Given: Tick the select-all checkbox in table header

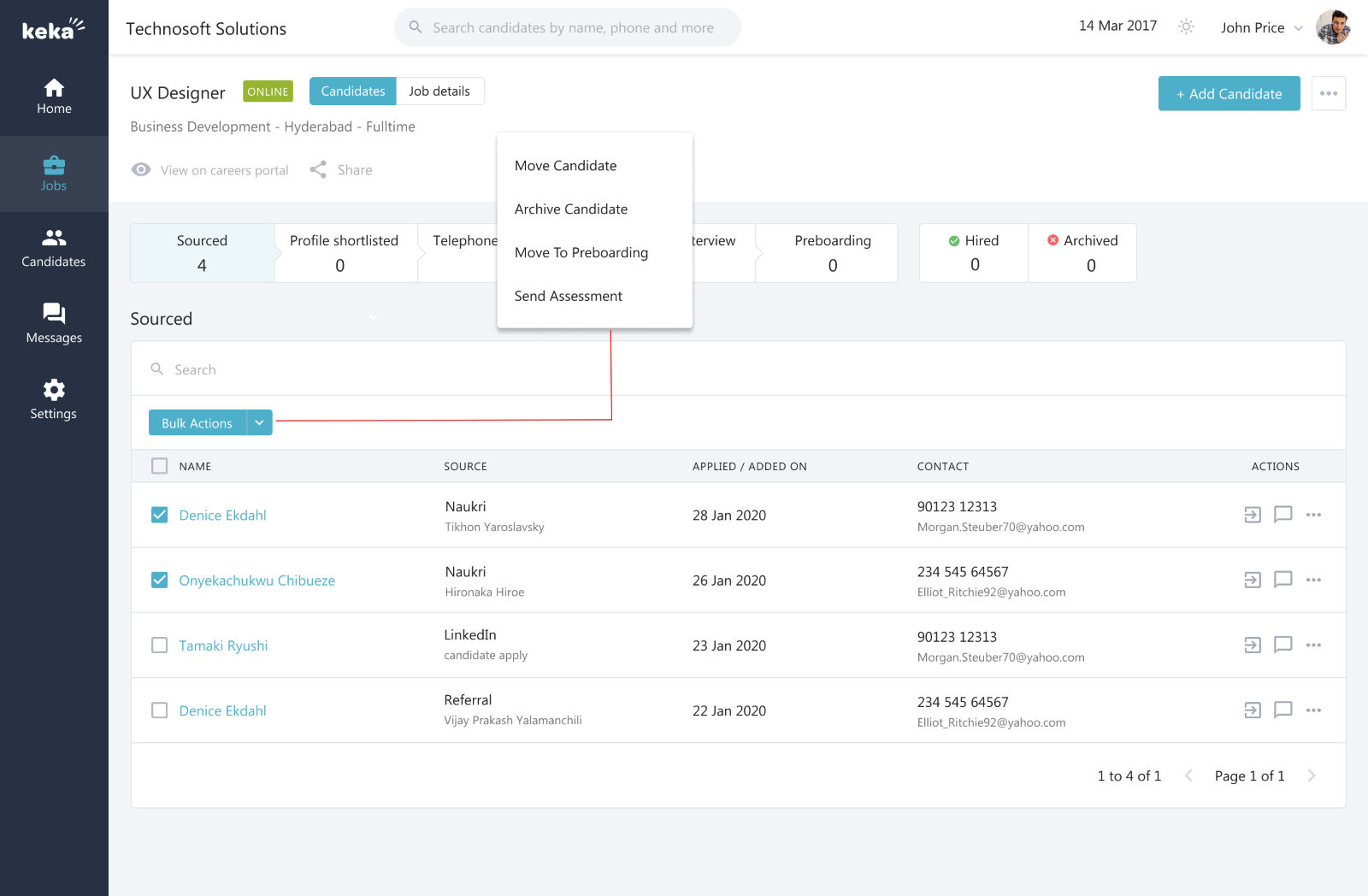Looking at the screenshot, I should click(x=159, y=466).
